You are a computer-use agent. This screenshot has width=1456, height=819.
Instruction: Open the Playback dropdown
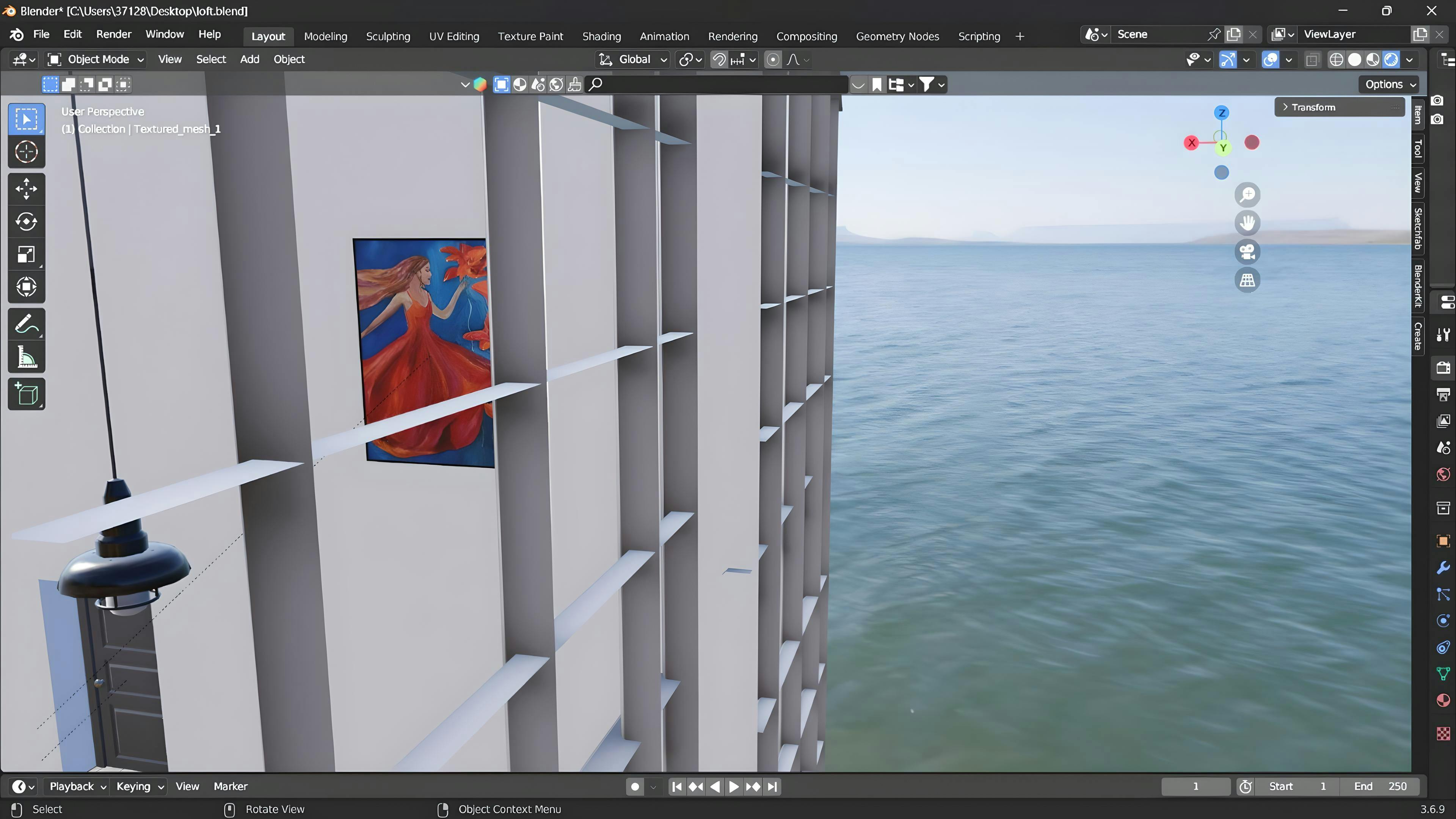77,786
